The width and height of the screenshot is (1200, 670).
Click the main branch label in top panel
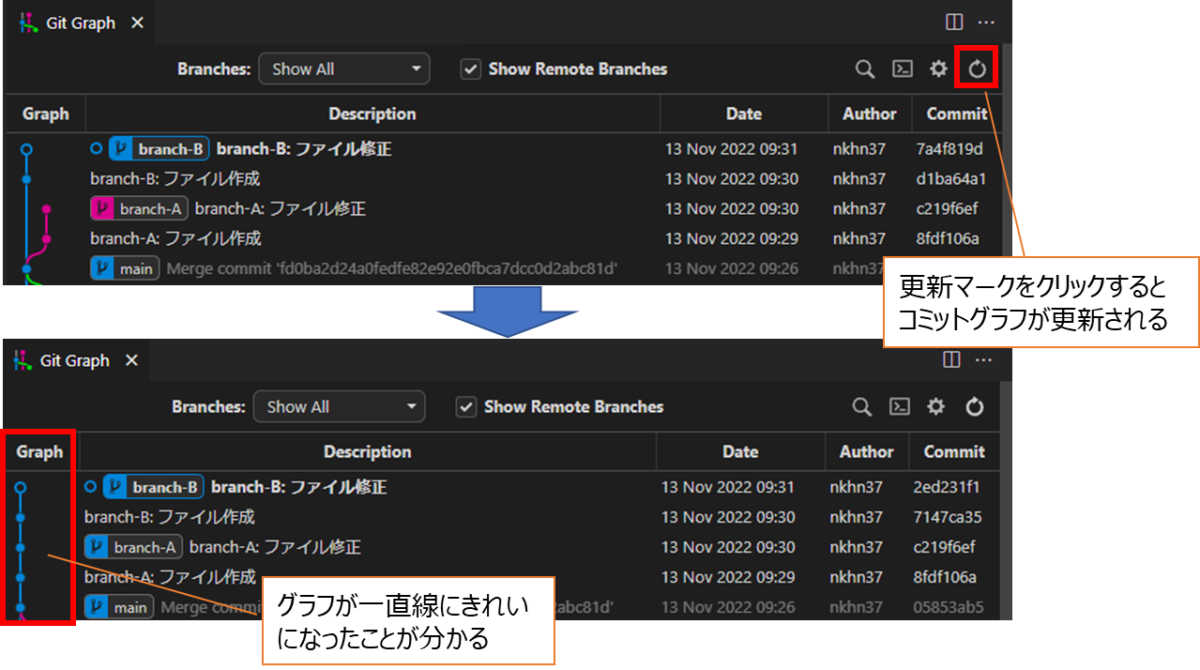(x=125, y=269)
